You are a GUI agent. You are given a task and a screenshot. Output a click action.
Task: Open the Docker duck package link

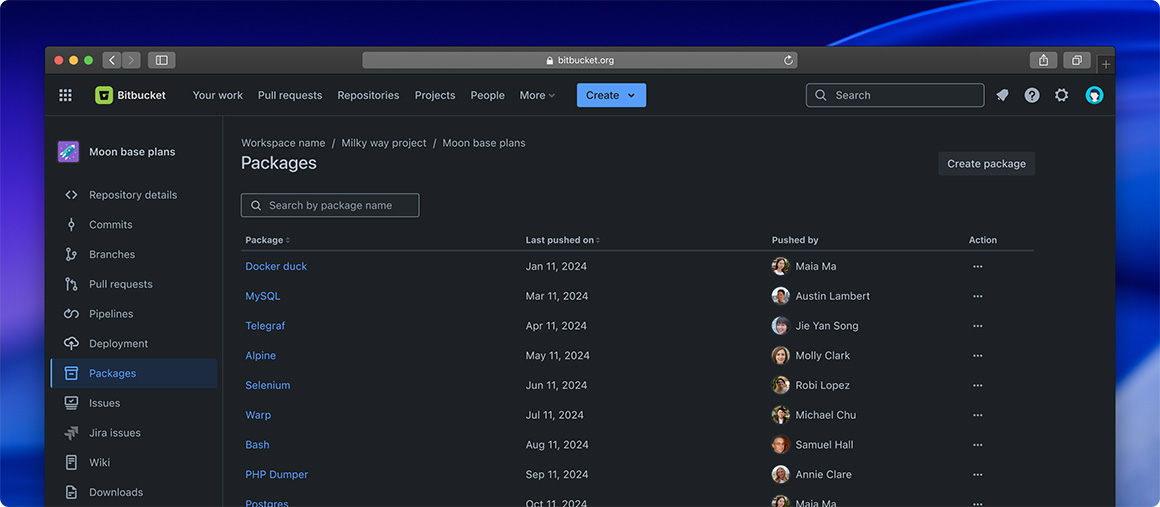[x=276, y=266]
